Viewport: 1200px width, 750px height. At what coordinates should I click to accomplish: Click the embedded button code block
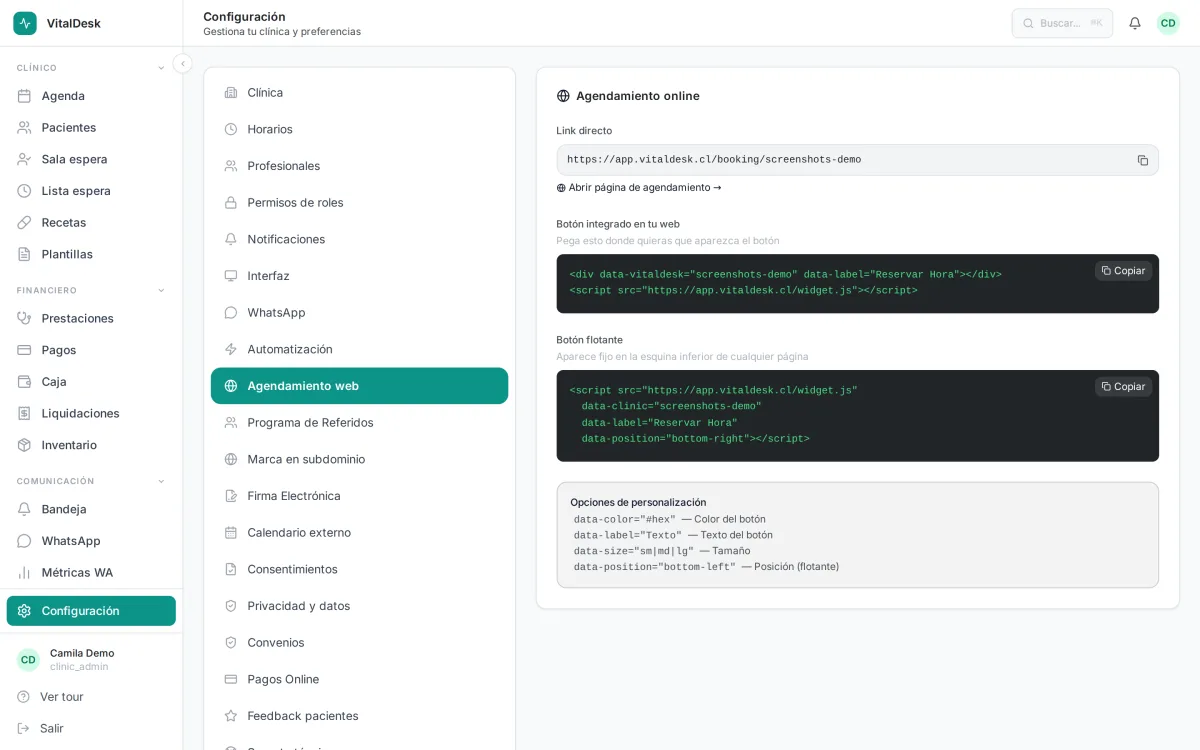click(858, 284)
